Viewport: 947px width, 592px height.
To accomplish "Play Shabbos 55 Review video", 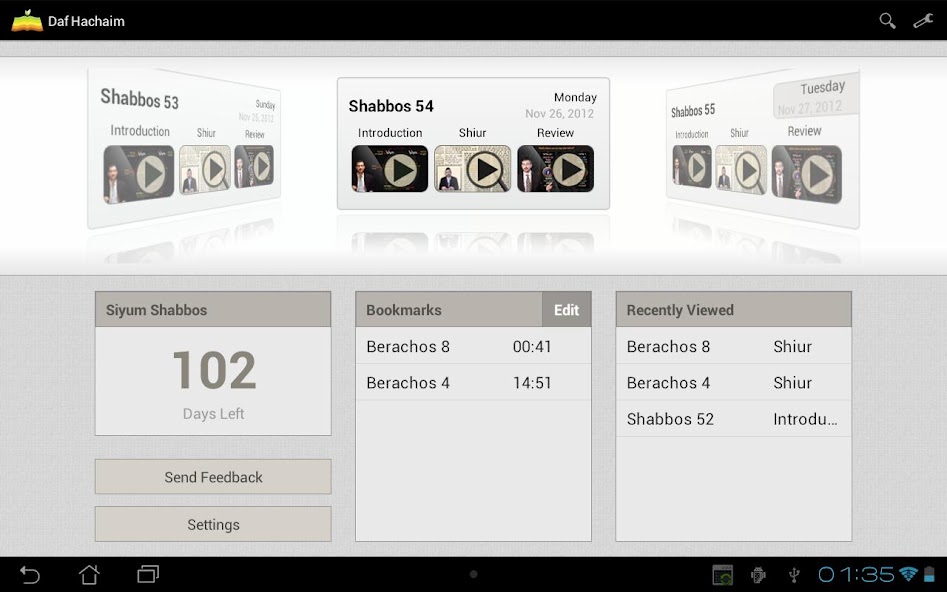I will click(806, 174).
